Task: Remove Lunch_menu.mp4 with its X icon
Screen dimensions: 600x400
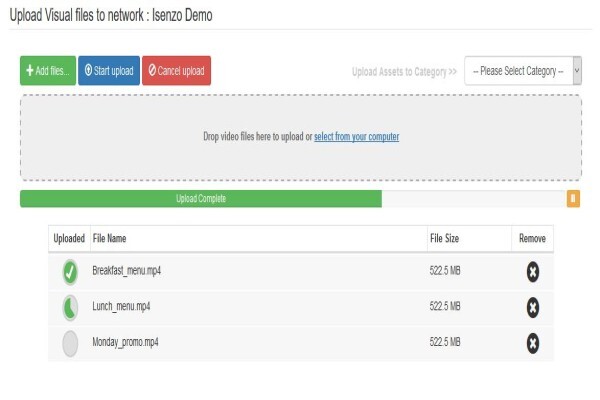Action: point(533,307)
